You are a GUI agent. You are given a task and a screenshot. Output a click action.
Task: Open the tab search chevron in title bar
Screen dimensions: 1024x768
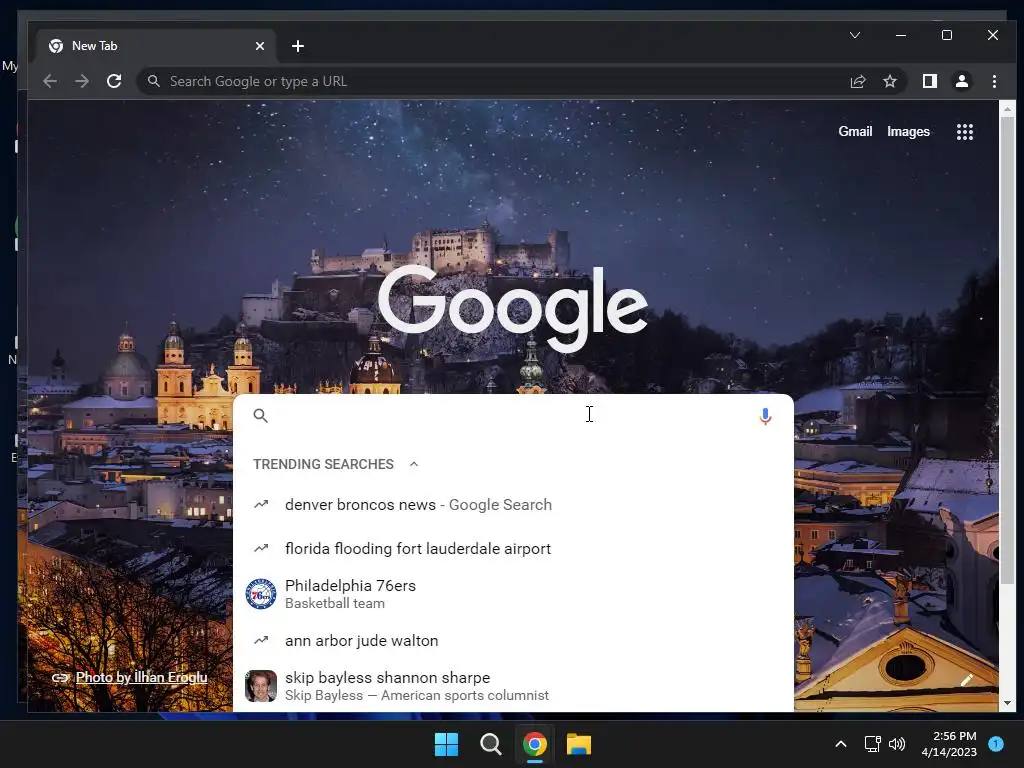[854, 35]
